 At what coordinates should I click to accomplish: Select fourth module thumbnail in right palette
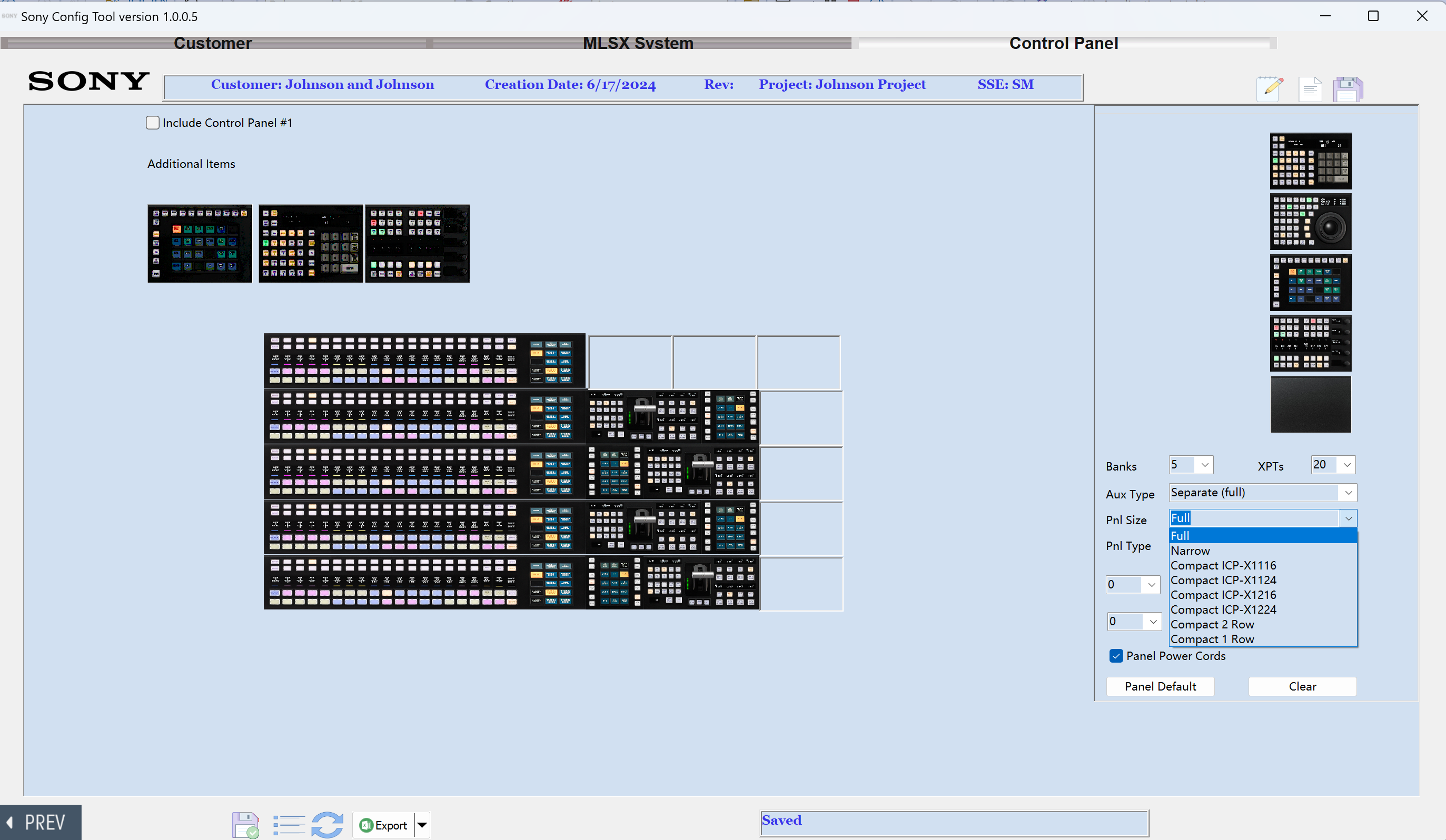1311,343
